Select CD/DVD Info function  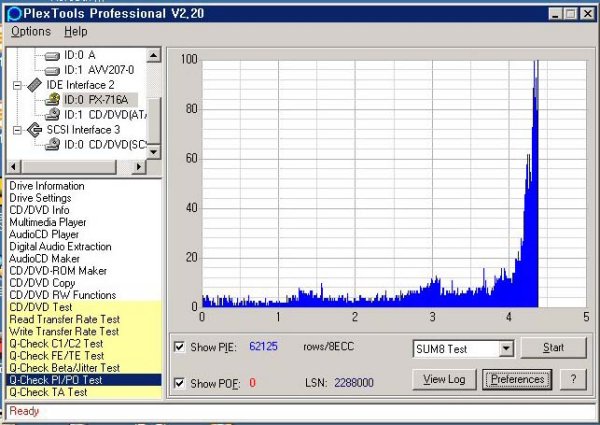[x=39, y=210]
